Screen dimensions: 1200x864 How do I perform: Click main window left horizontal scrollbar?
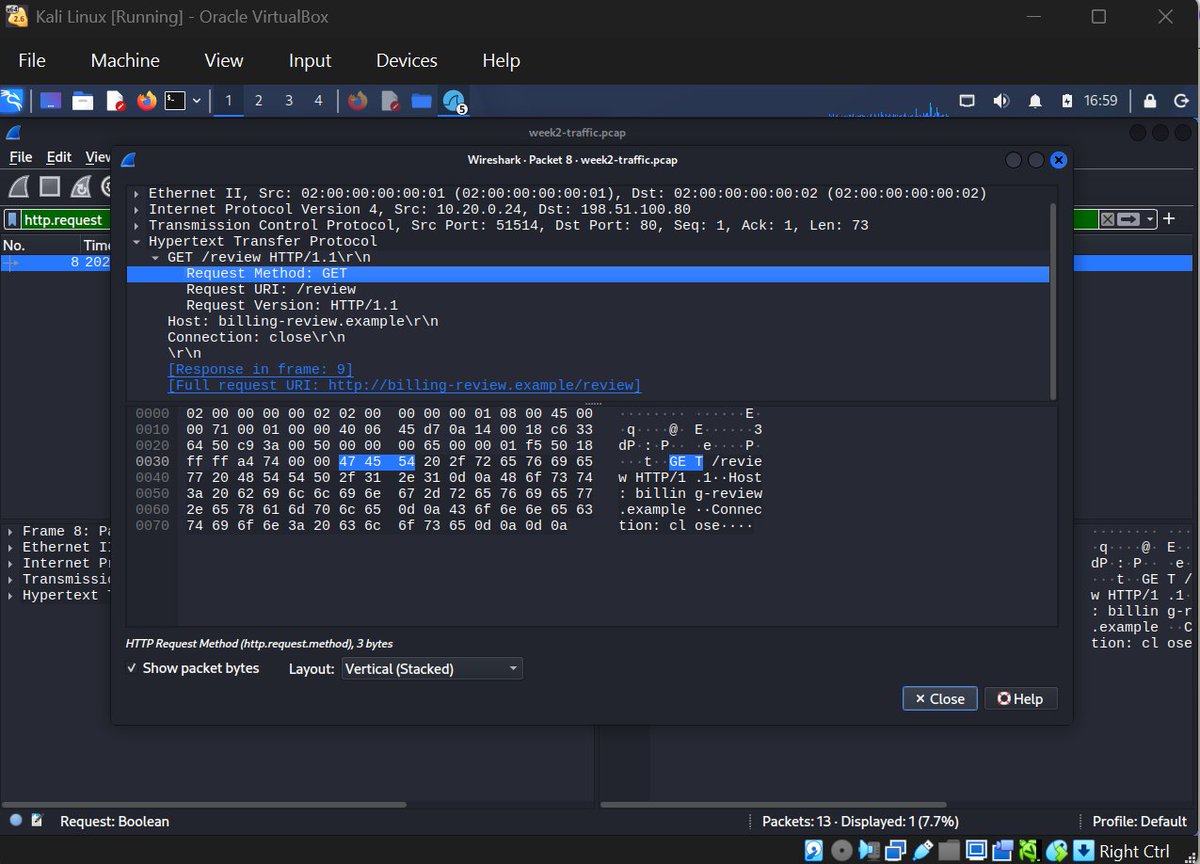[x=205, y=804]
